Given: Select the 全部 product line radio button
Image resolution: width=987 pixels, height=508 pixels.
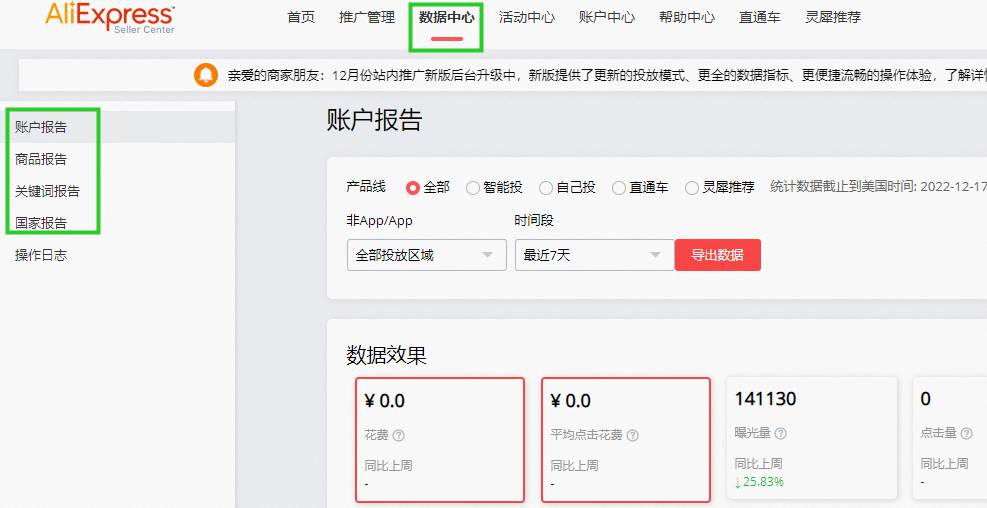Looking at the screenshot, I should coord(413,188).
